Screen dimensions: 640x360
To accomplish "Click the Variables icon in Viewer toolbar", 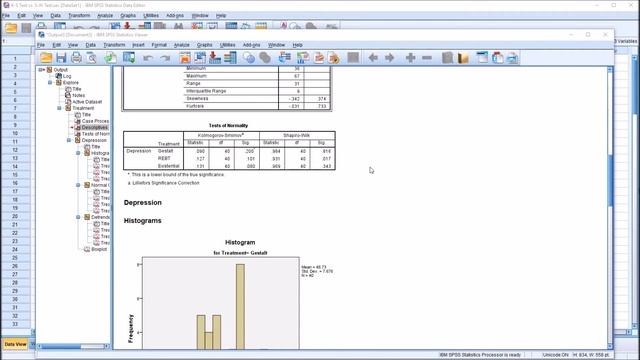I will tap(230, 58).
